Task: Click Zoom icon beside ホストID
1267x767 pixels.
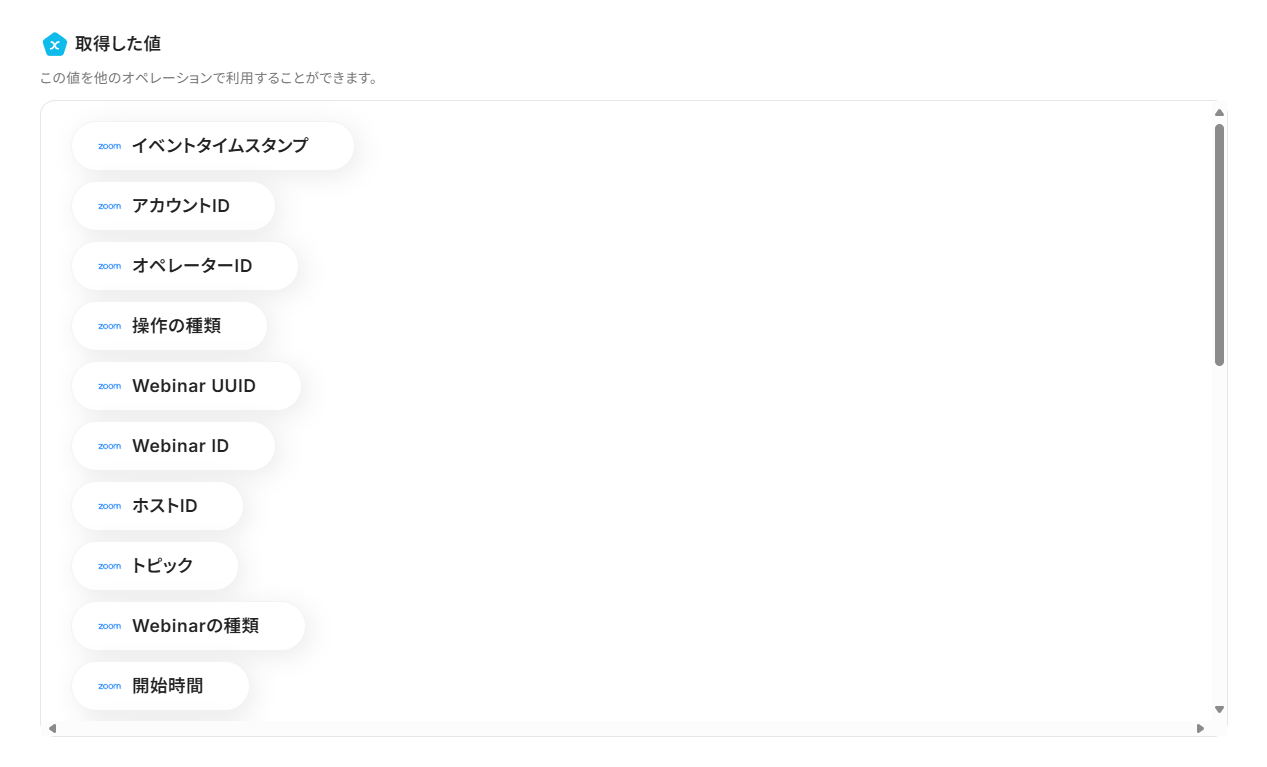Action: point(109,506)
